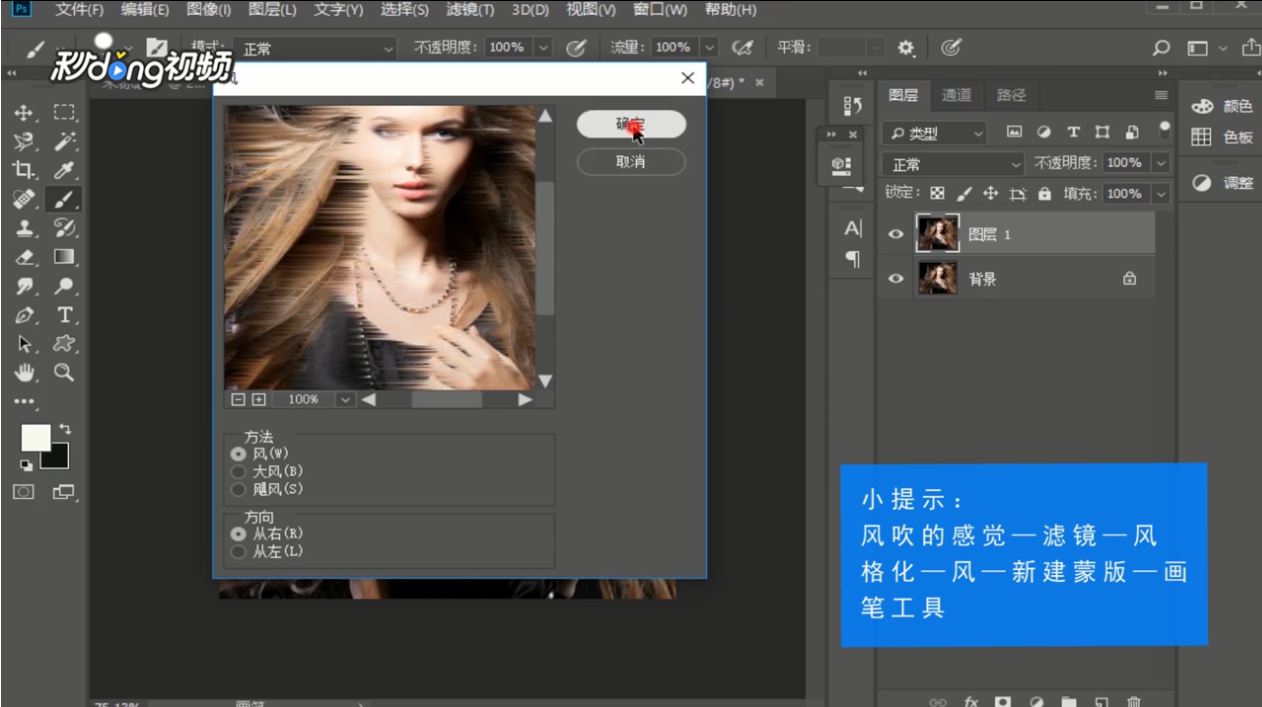Choose direction 从右(R)
1262x707 pixels.
(238, 534)
